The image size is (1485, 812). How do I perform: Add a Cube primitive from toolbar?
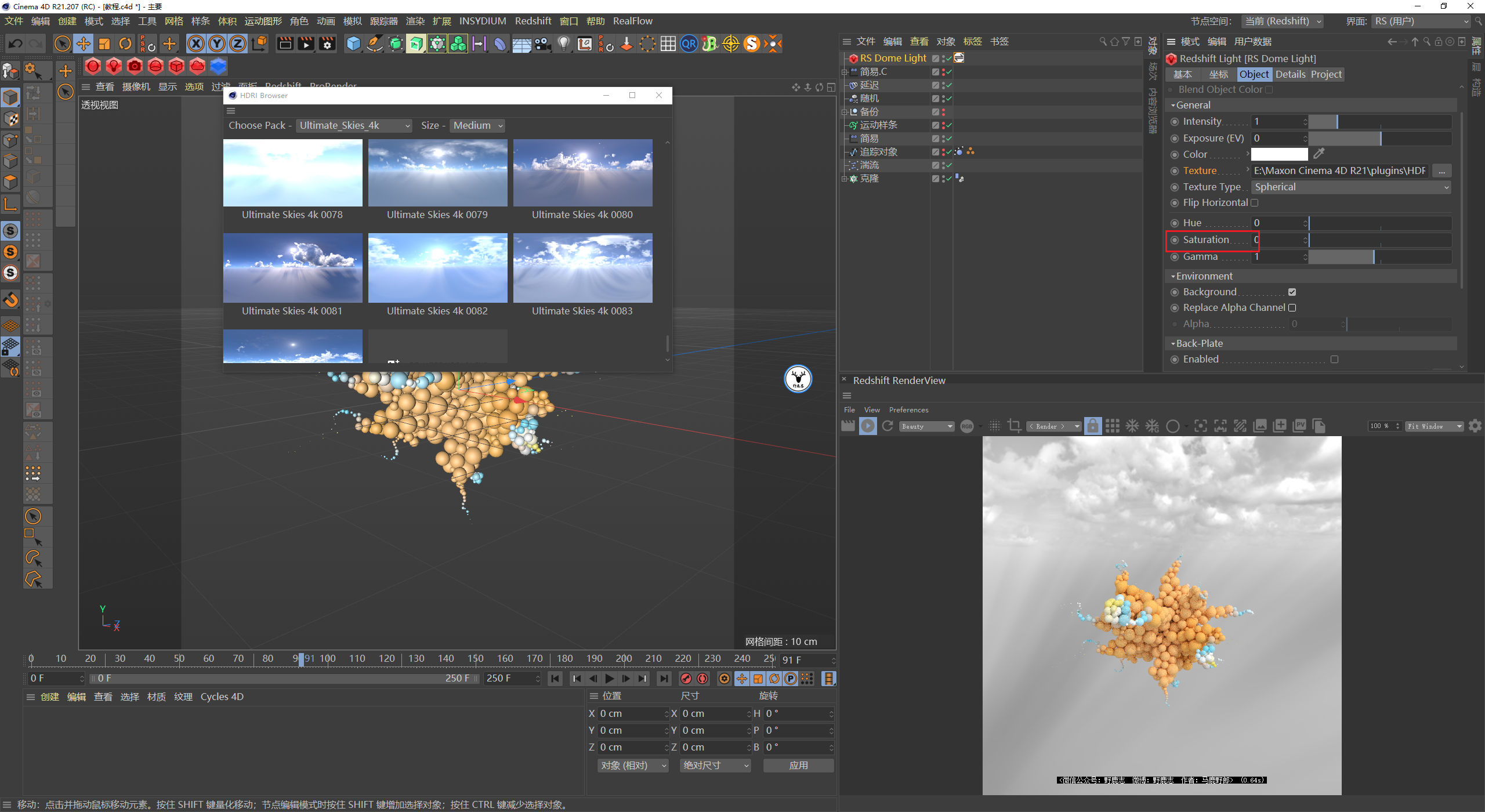pos(353,43)
